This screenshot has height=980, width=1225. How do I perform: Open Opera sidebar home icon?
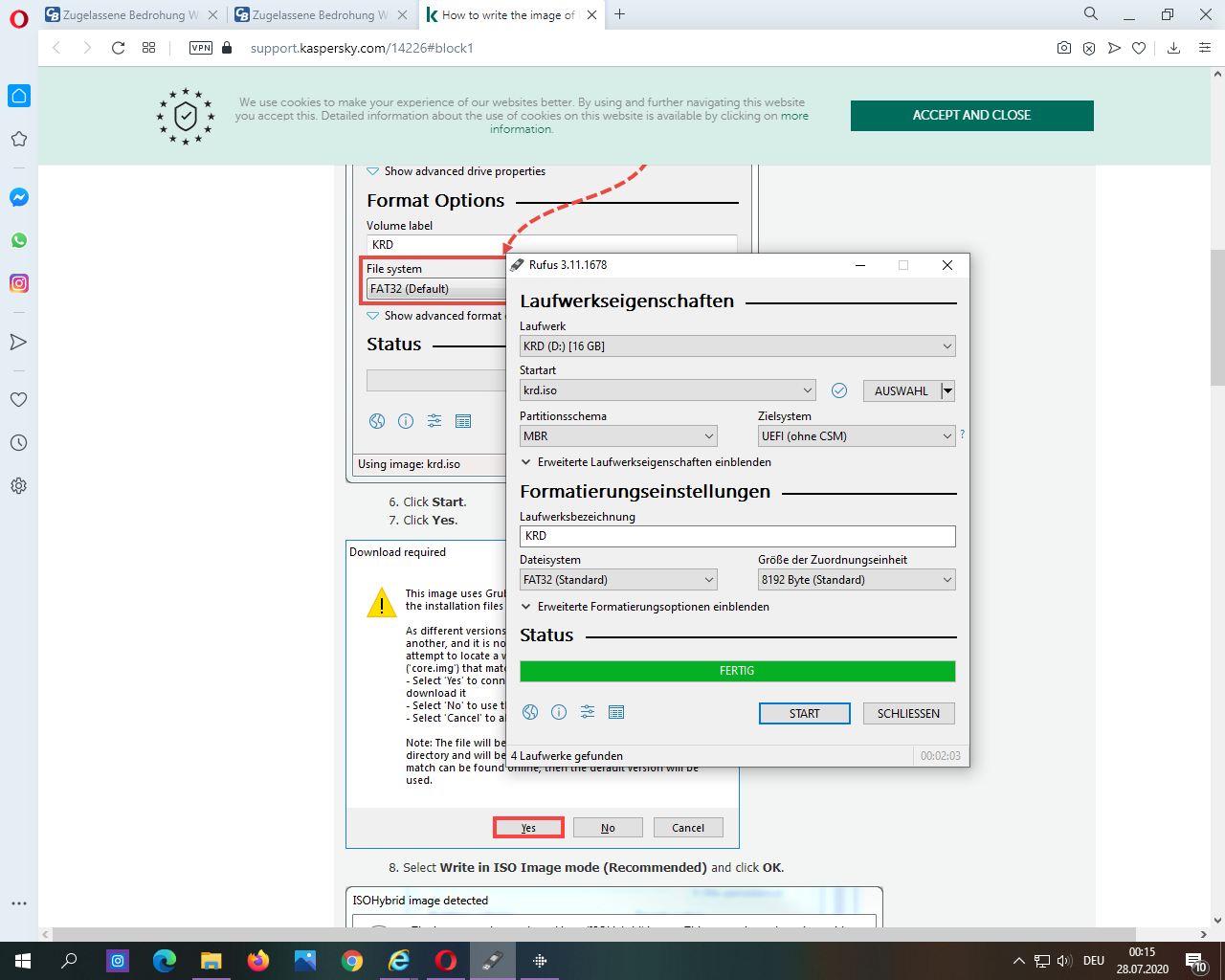(x=19, y=96)
